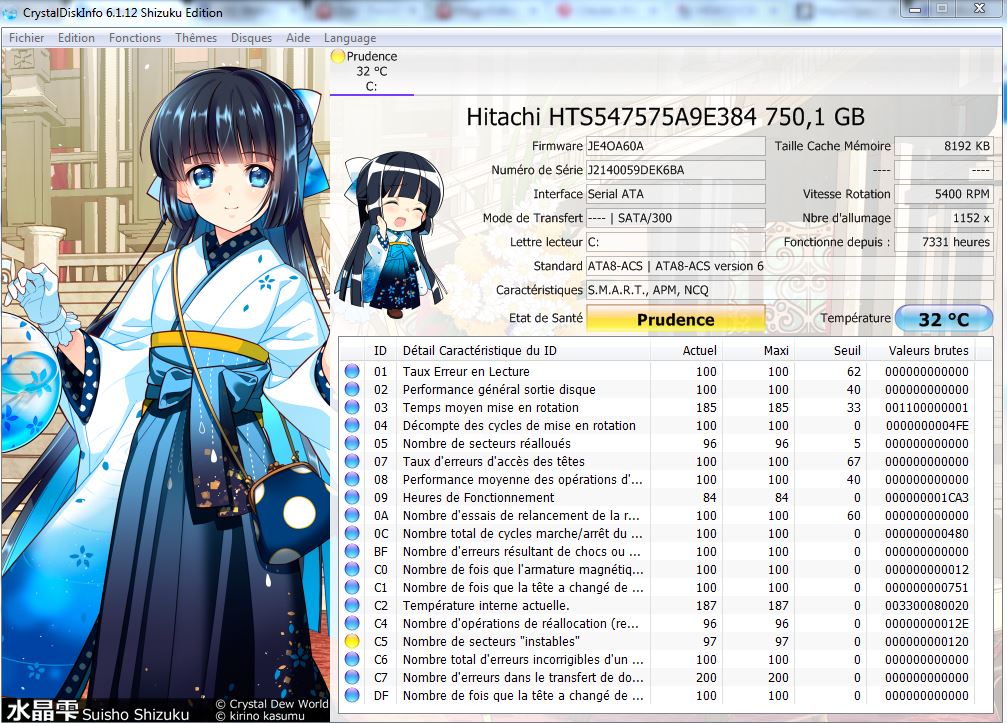The height and width of the screenshot is (723, 1007).
Task: Click the rotation speed field 5400 RPM
Action: pos(943,194)
